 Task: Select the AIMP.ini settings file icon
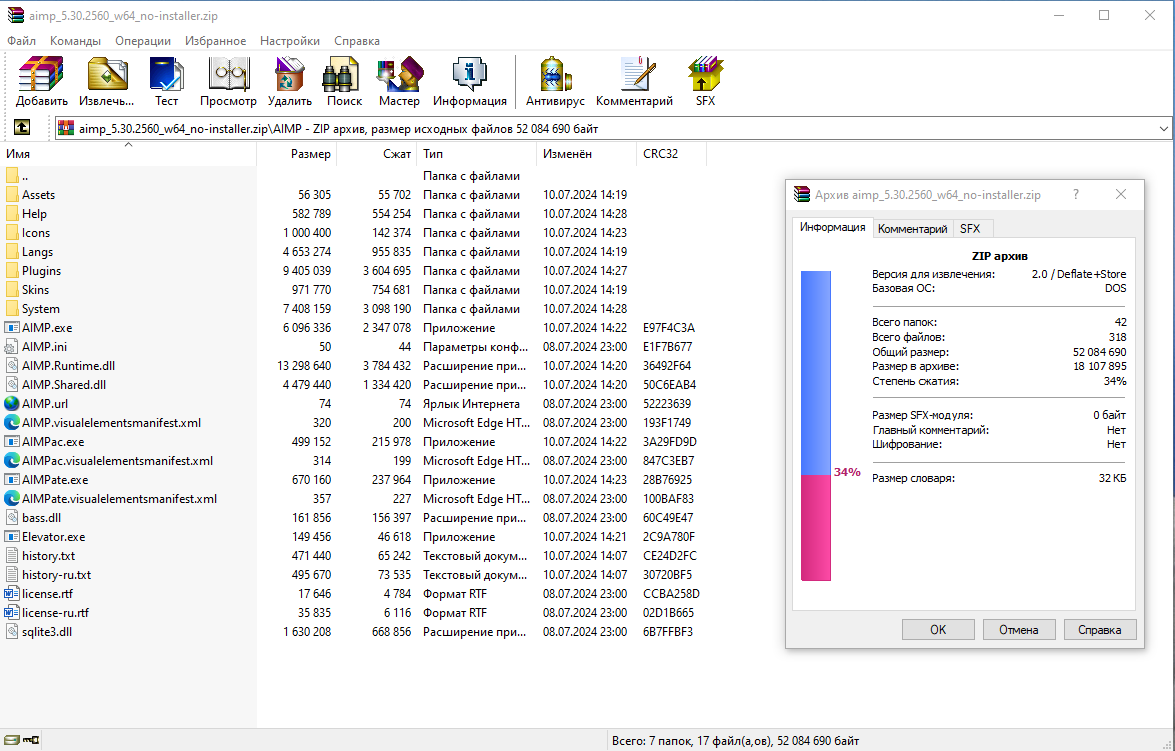pos(11,346)
